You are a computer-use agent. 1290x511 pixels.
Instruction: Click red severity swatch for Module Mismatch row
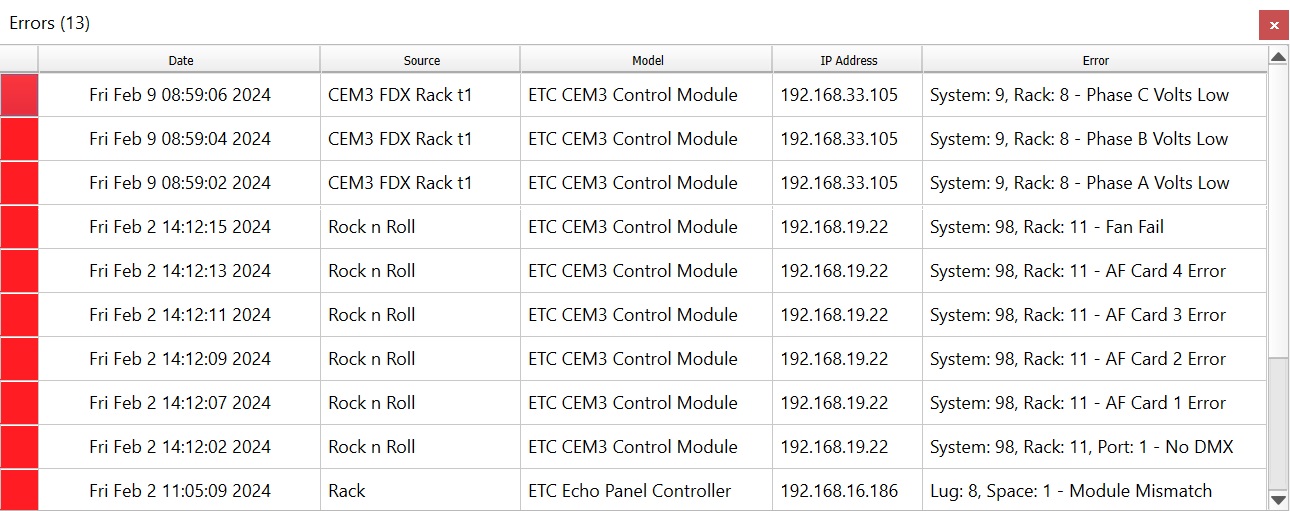[19, 491]
